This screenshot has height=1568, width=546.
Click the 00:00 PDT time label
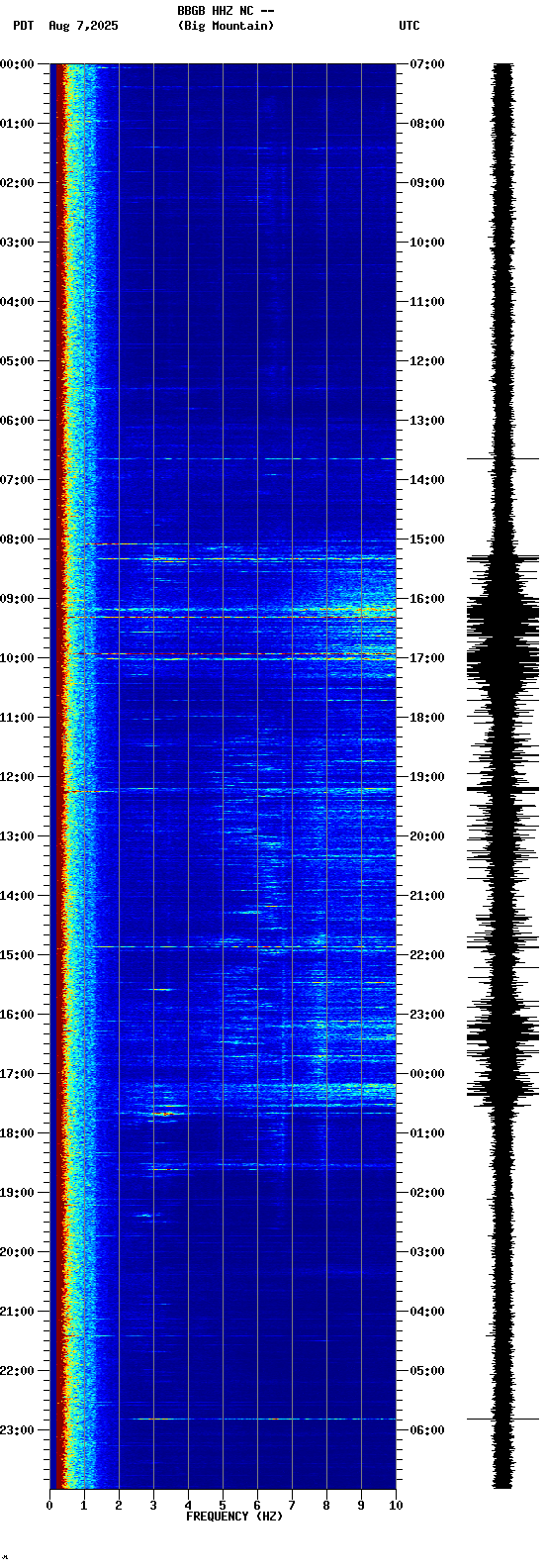point(17,64)
